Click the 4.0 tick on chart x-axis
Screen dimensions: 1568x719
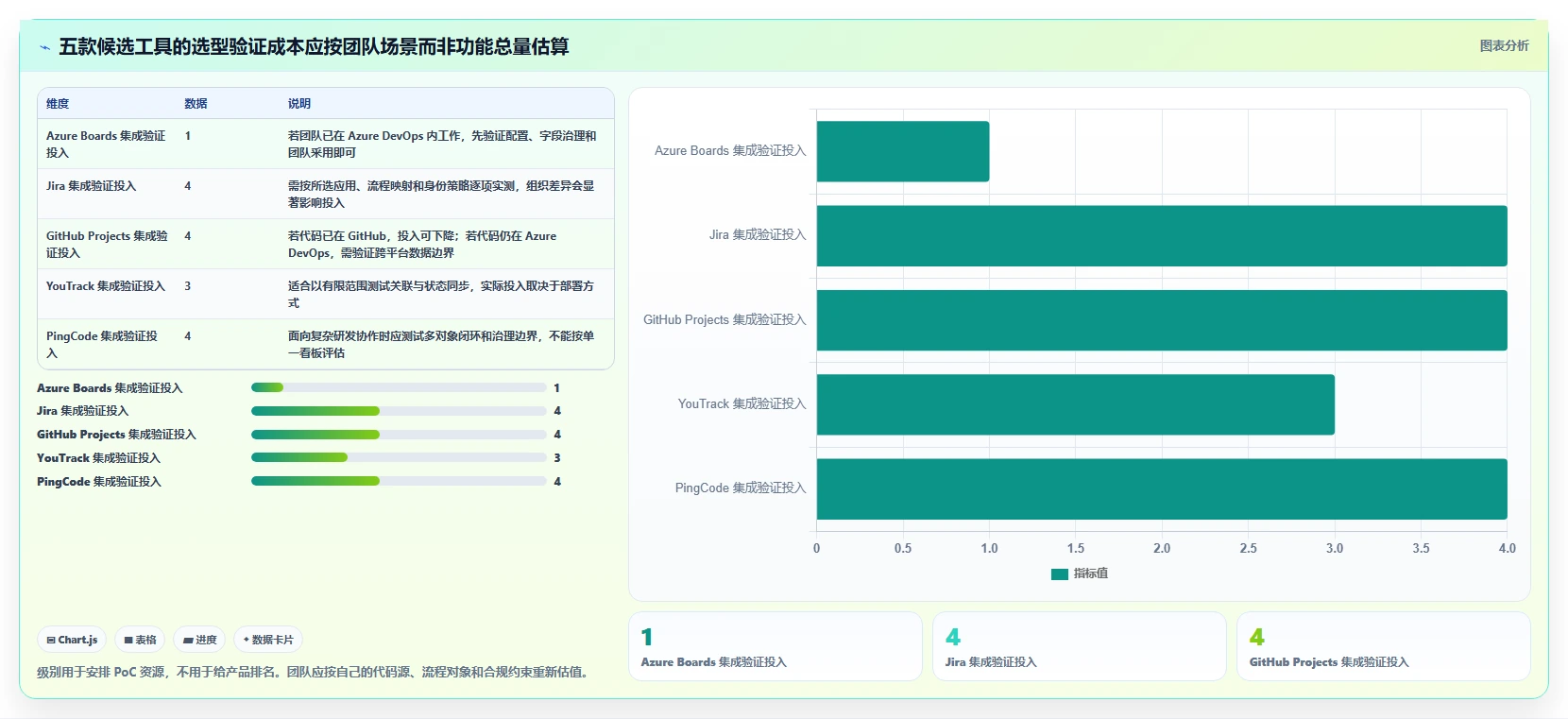(x=1507, y=548)
